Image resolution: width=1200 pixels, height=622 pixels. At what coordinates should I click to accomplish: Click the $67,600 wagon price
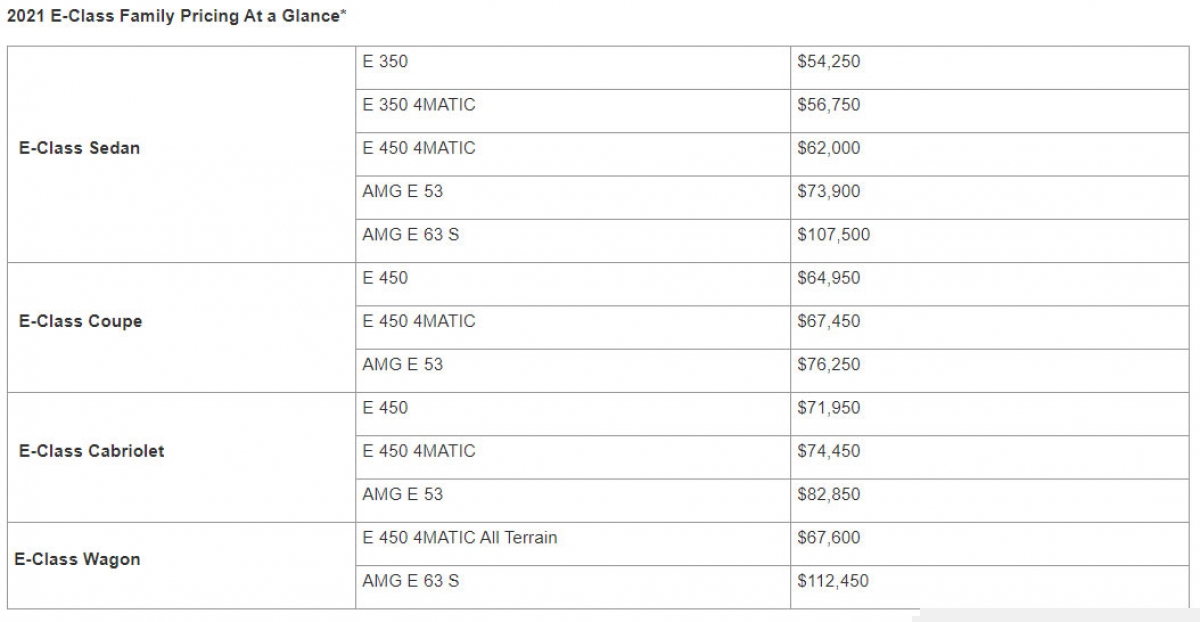pyautogui.click(x=828, y=538)
